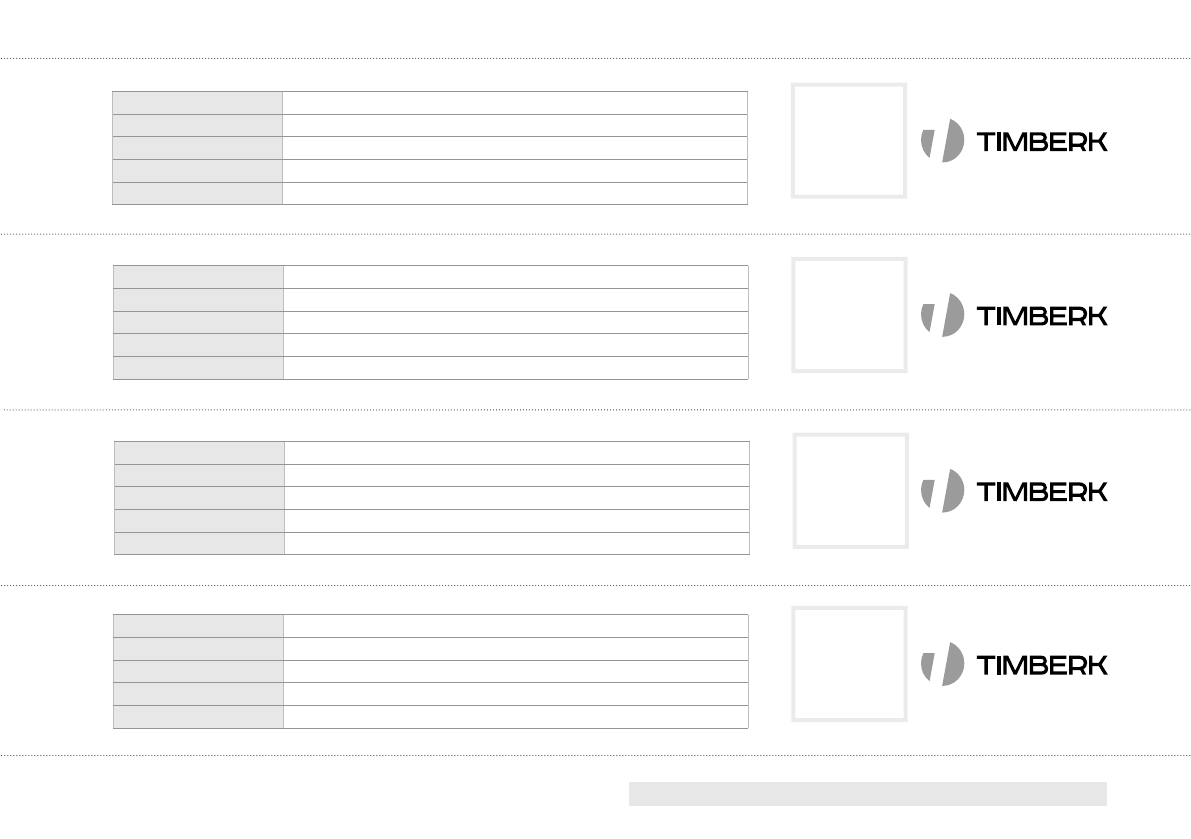Select the empty square box in the second section

(x=850, y=315)
